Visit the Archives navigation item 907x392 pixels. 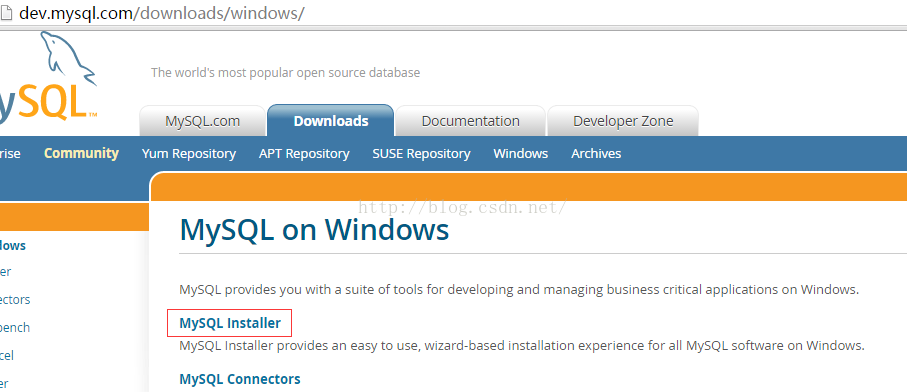596,154
